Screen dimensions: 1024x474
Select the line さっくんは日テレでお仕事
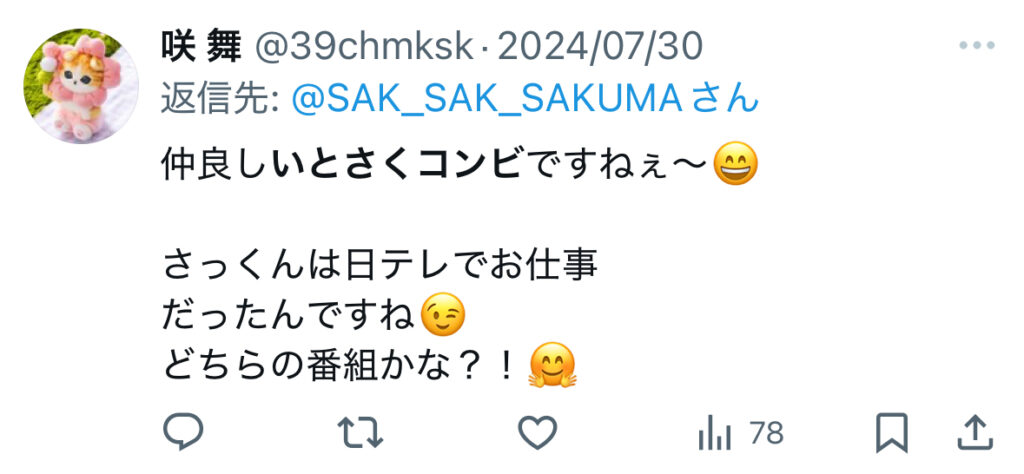pyautogui.click(x=380, y=266)
